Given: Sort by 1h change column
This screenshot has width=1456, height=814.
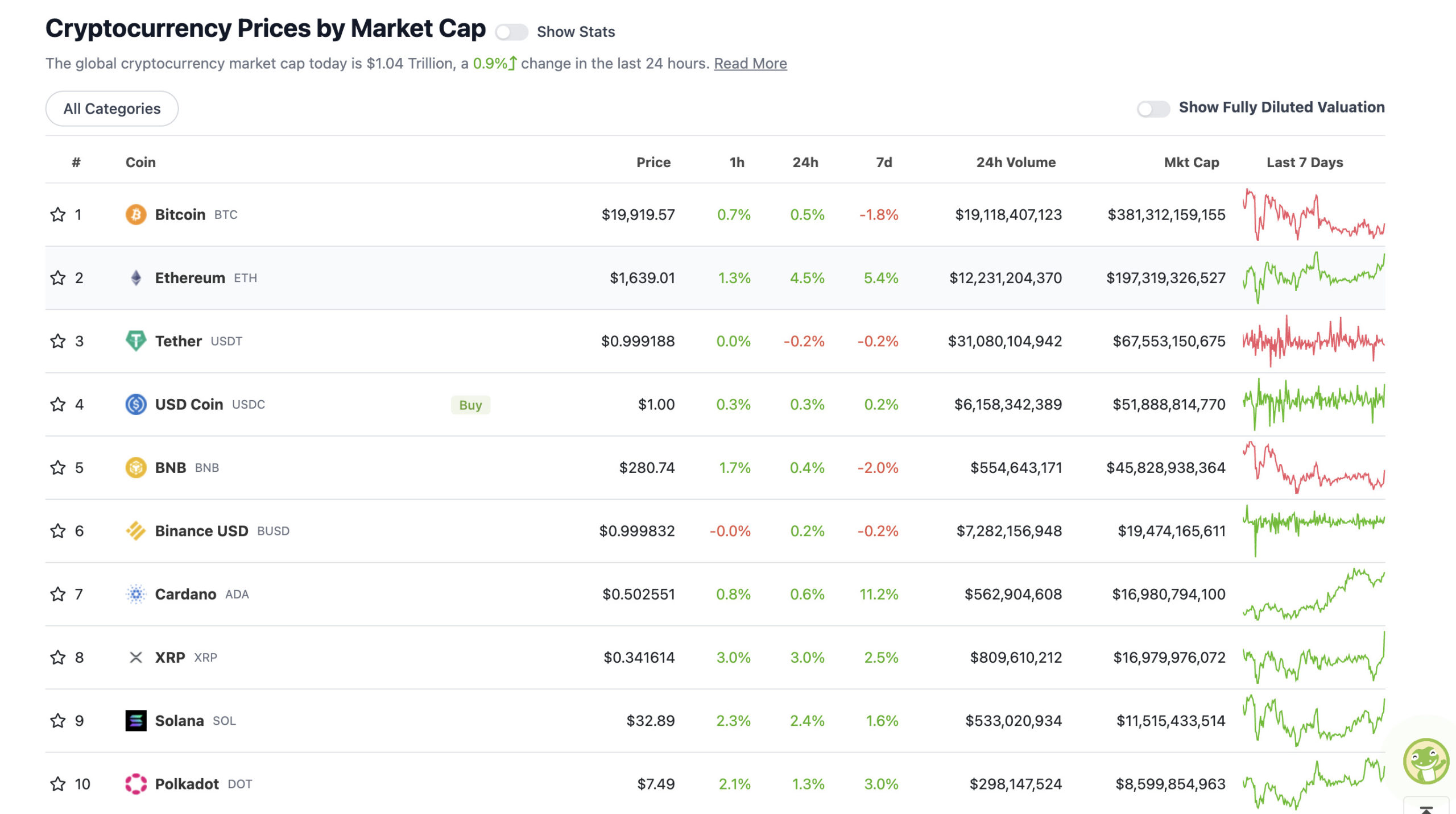Looking at the screenshot, I should [x=737, y=162].
